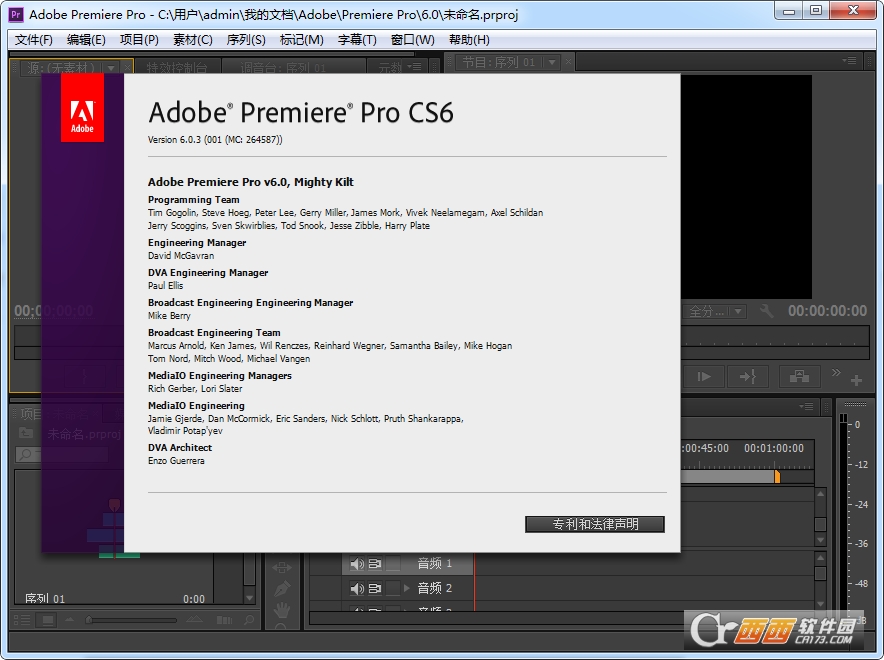Switch to the 特效控制台 tab
The image size is (884, 660).
click(x=177, y=68)
